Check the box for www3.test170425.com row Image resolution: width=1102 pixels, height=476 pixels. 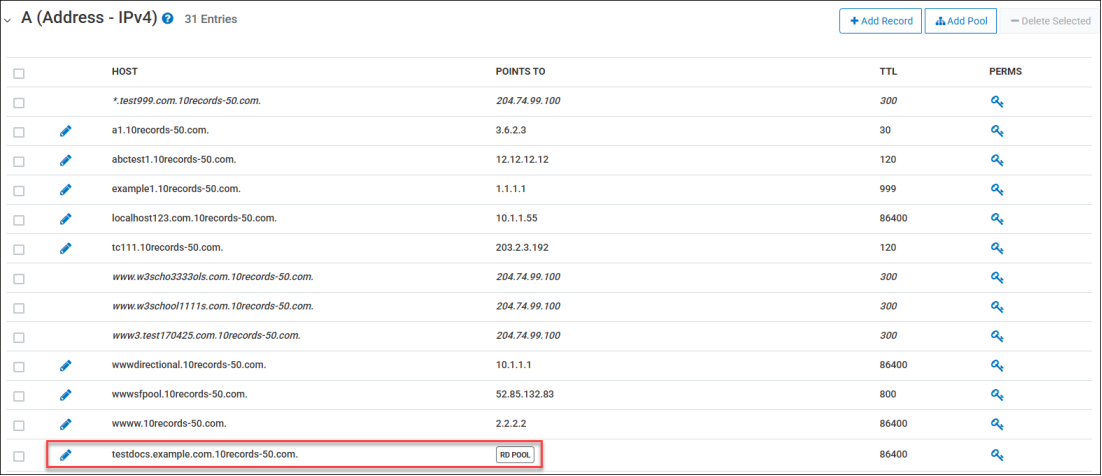pyautogui.click(x=19, y=337)
